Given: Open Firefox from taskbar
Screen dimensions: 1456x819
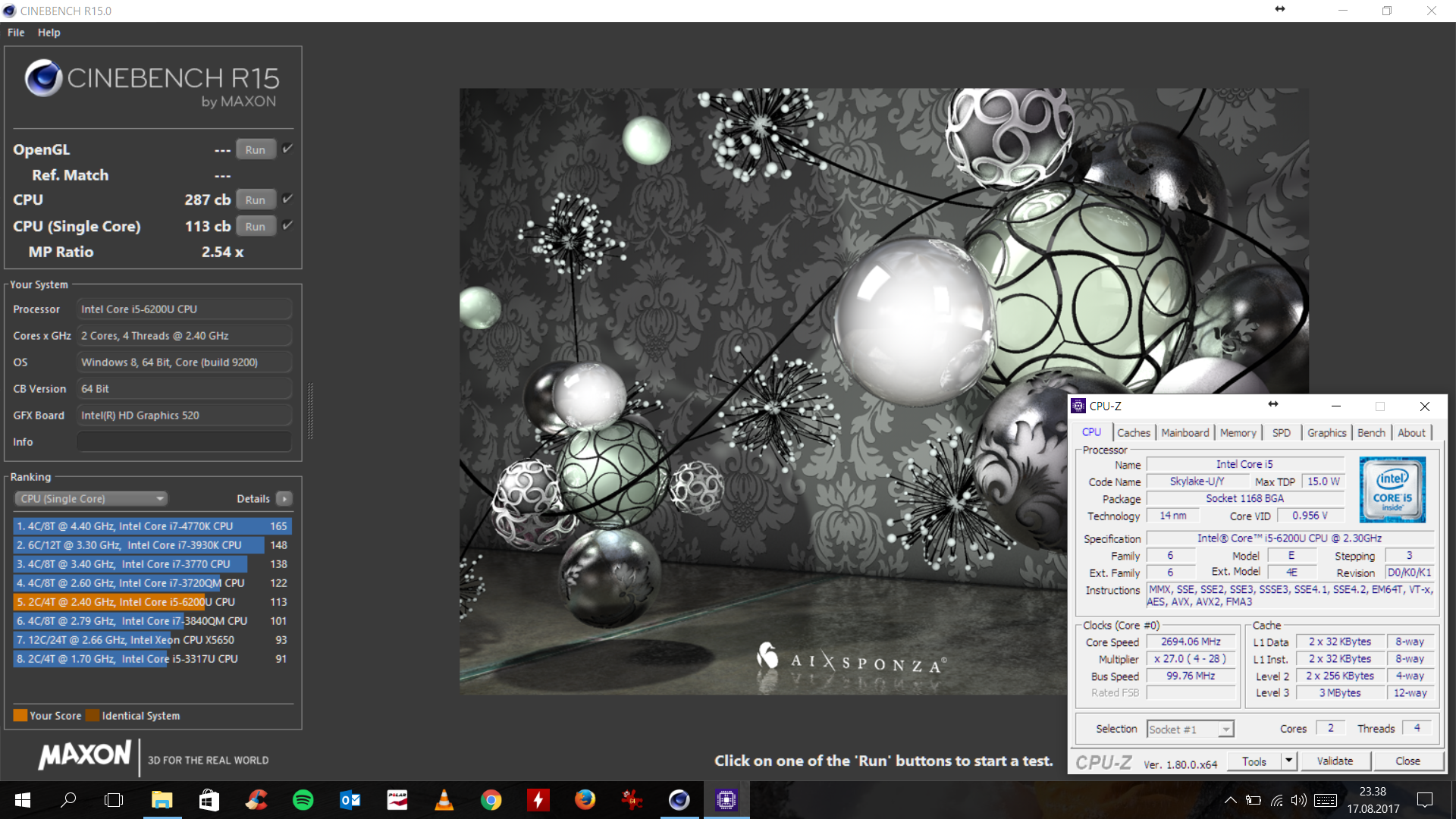Looking at the screenshot, I should pyautogui.click(x=585, y=799).
